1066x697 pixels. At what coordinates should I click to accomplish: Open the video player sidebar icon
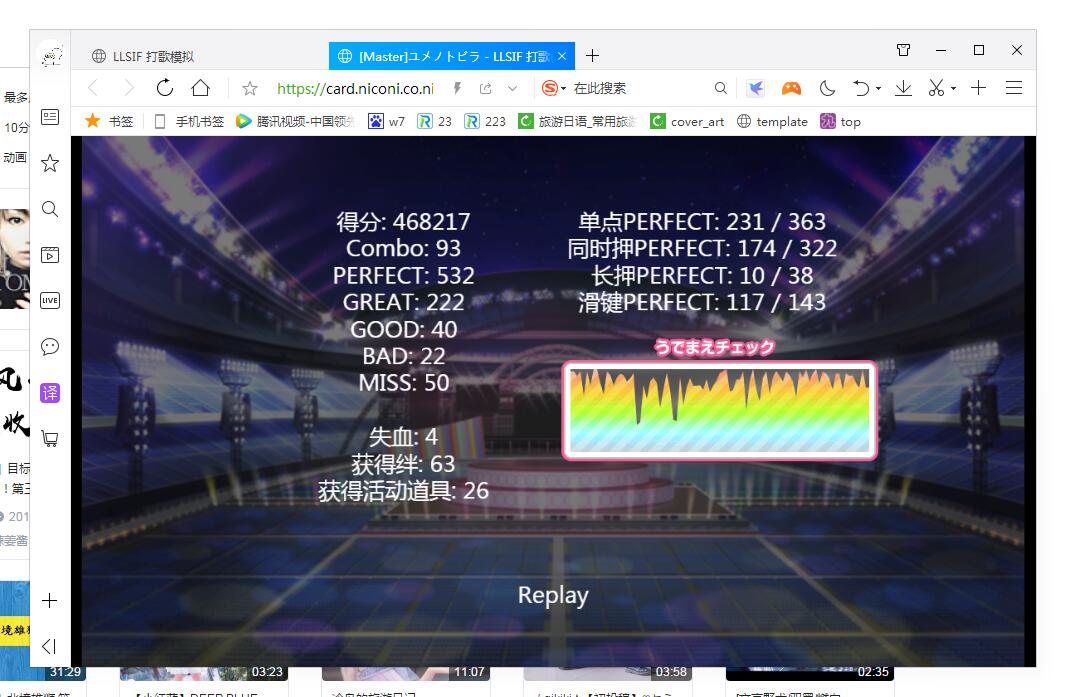click(x=50, y=255)
